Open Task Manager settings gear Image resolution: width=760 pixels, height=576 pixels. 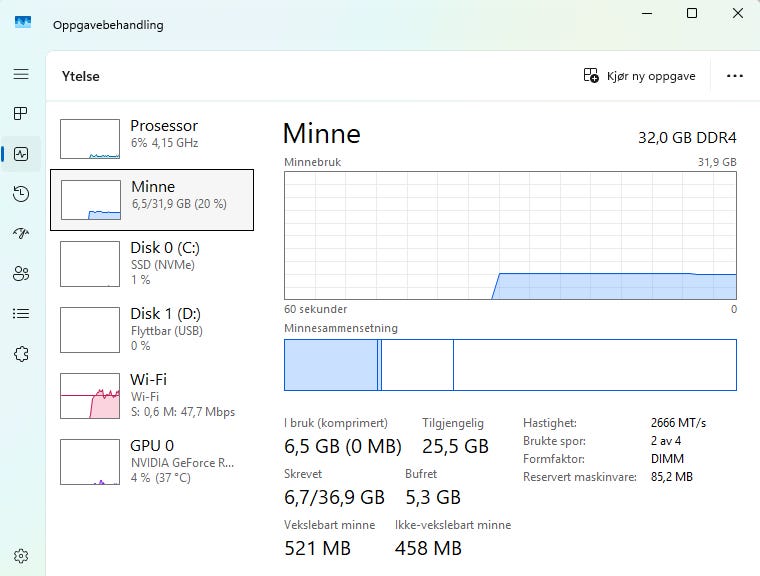pyautogui.click(x=21, y=556)
